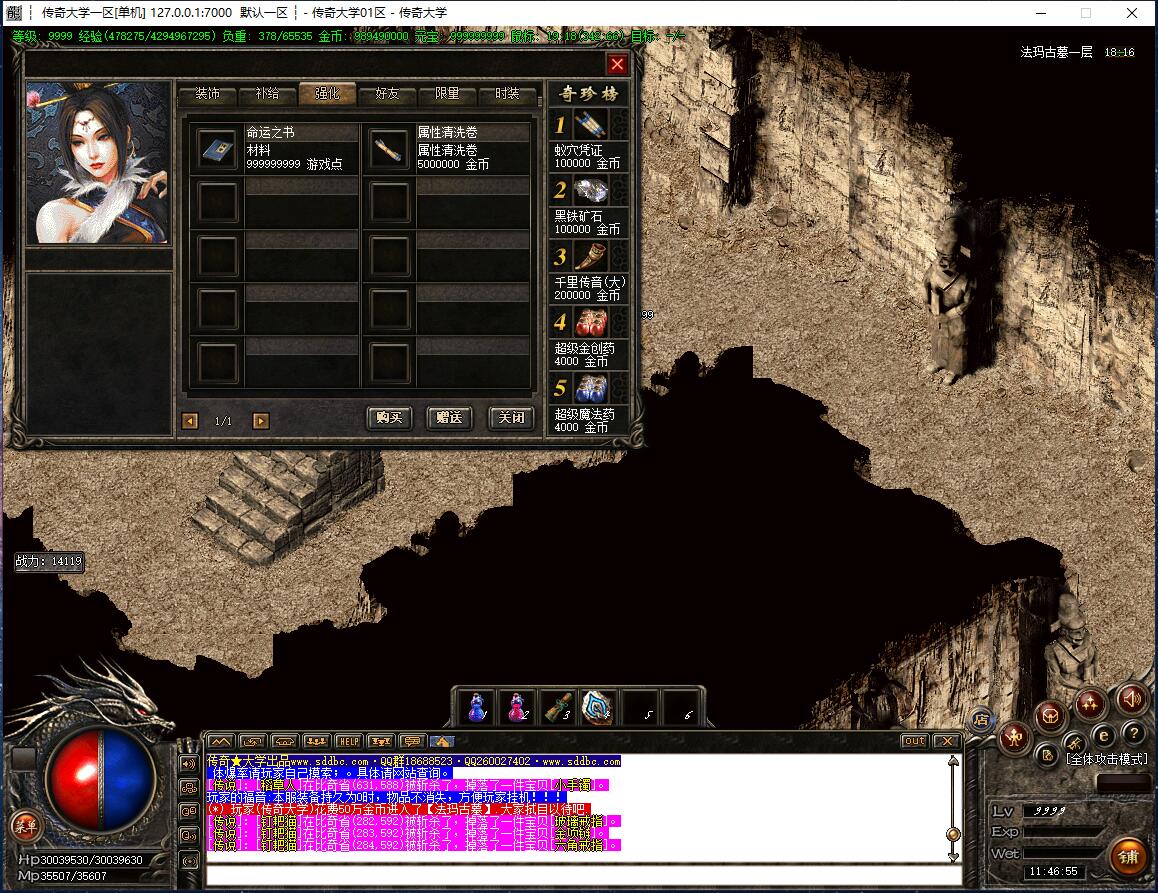Use the red potion in quickslot 2
Image resolution: width=1158 pixels, height=893 pixels.
pyautogui.click(x=517, y=708)
